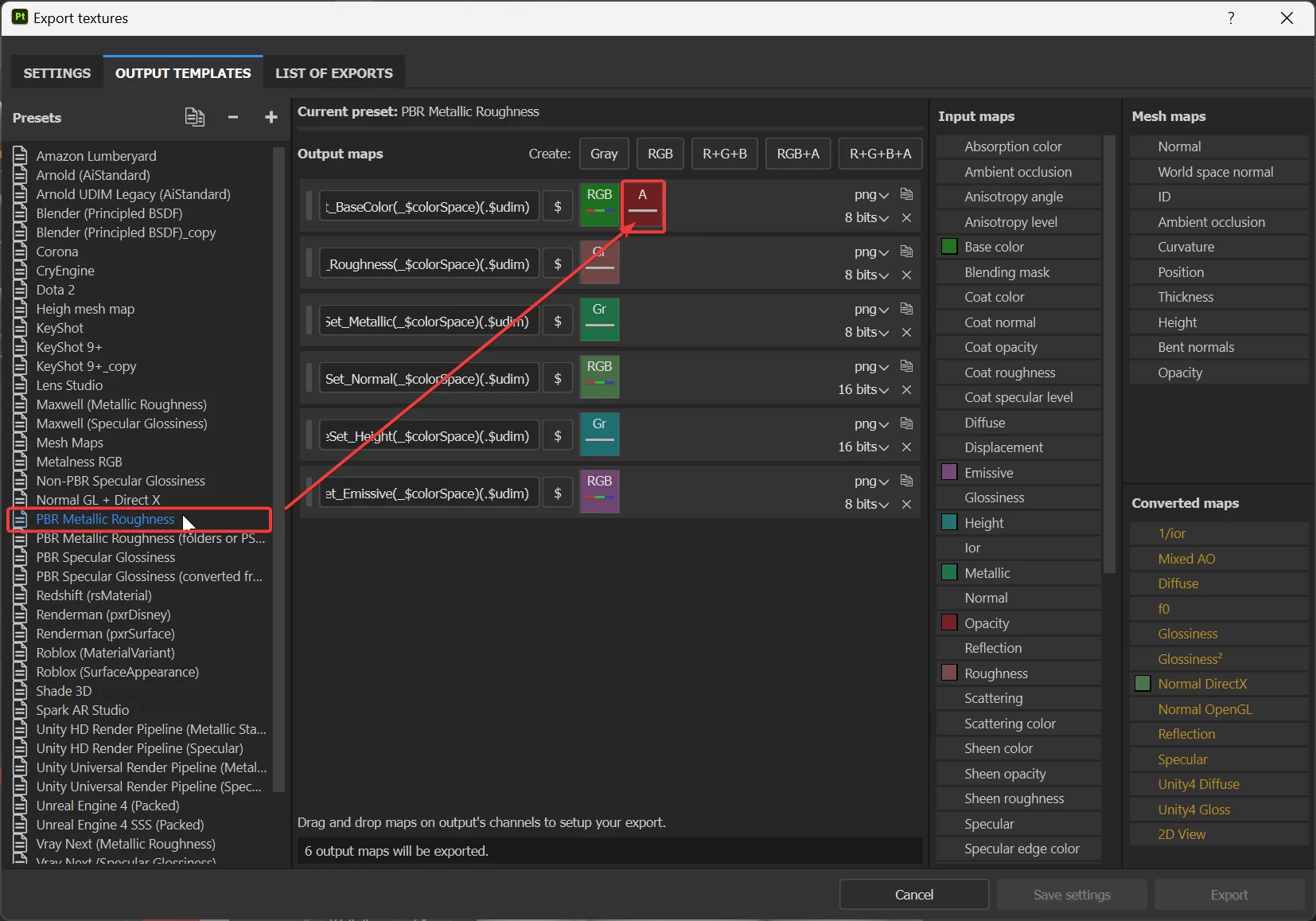This screenshot has width=1316, height=921.
Task: Edit the BaseColor output file name field
Action: pyautogui.click(x=429, y=206)
